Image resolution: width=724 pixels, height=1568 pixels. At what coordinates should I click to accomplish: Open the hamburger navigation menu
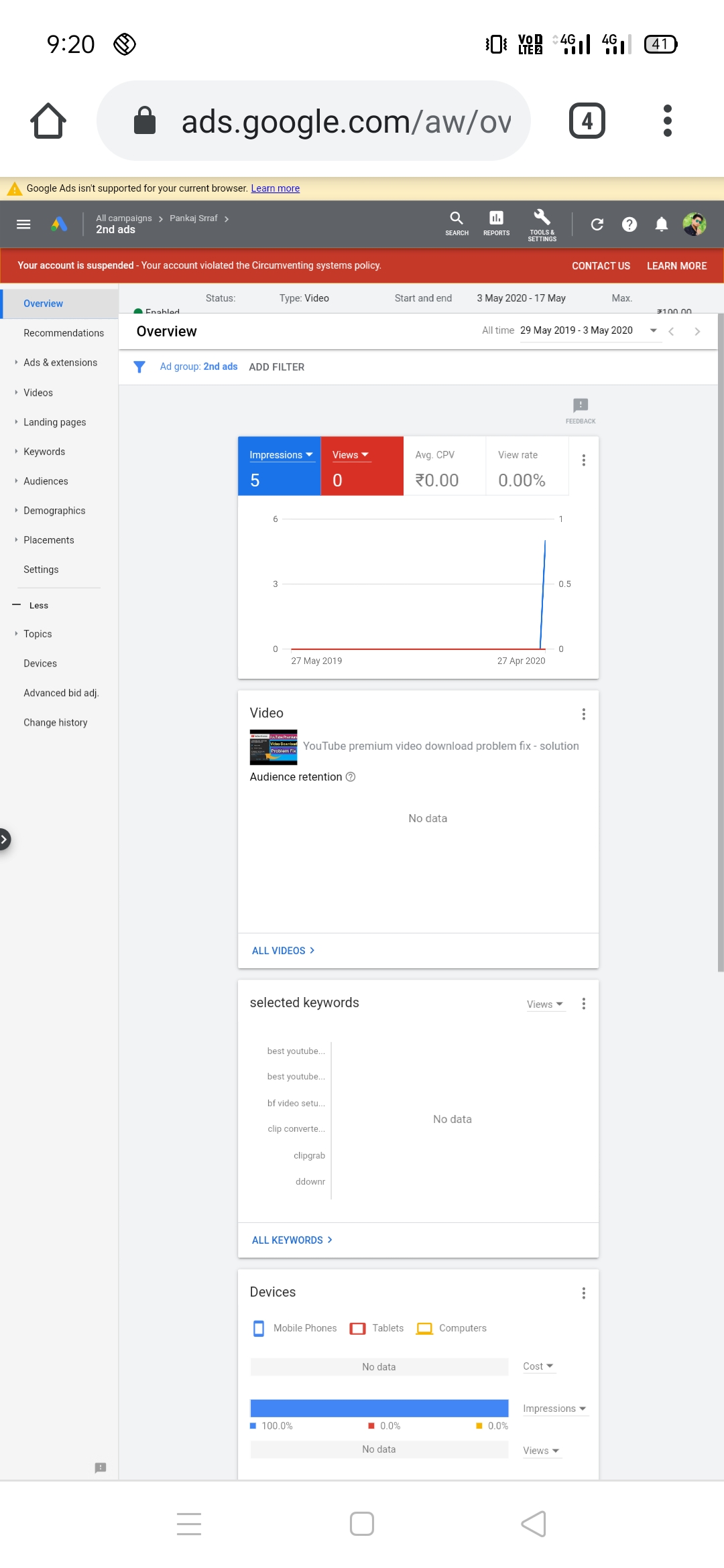[x=23, y=224]
